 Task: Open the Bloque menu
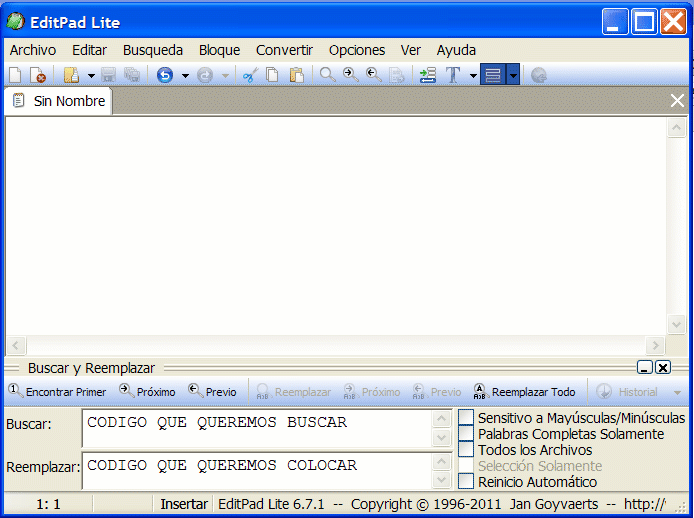point(220,50)
